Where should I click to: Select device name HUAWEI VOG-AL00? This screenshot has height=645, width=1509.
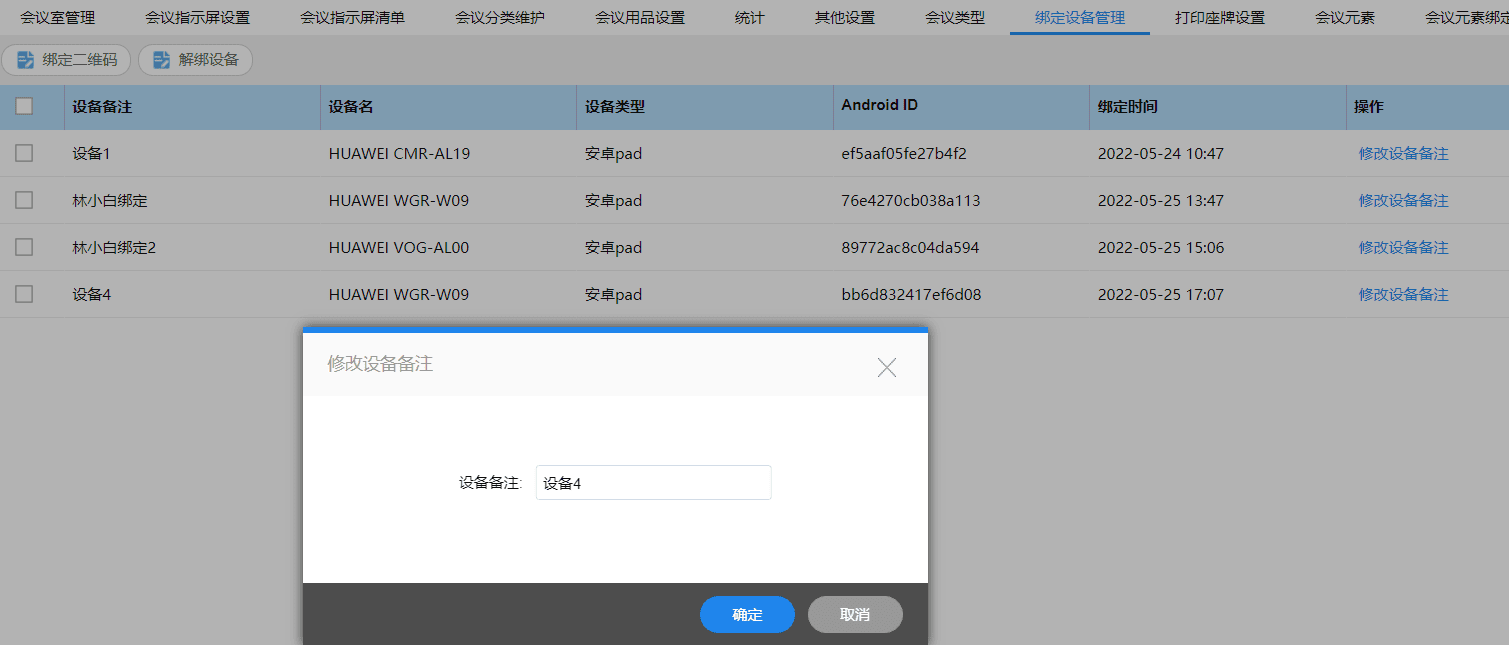tap(399, 248)
